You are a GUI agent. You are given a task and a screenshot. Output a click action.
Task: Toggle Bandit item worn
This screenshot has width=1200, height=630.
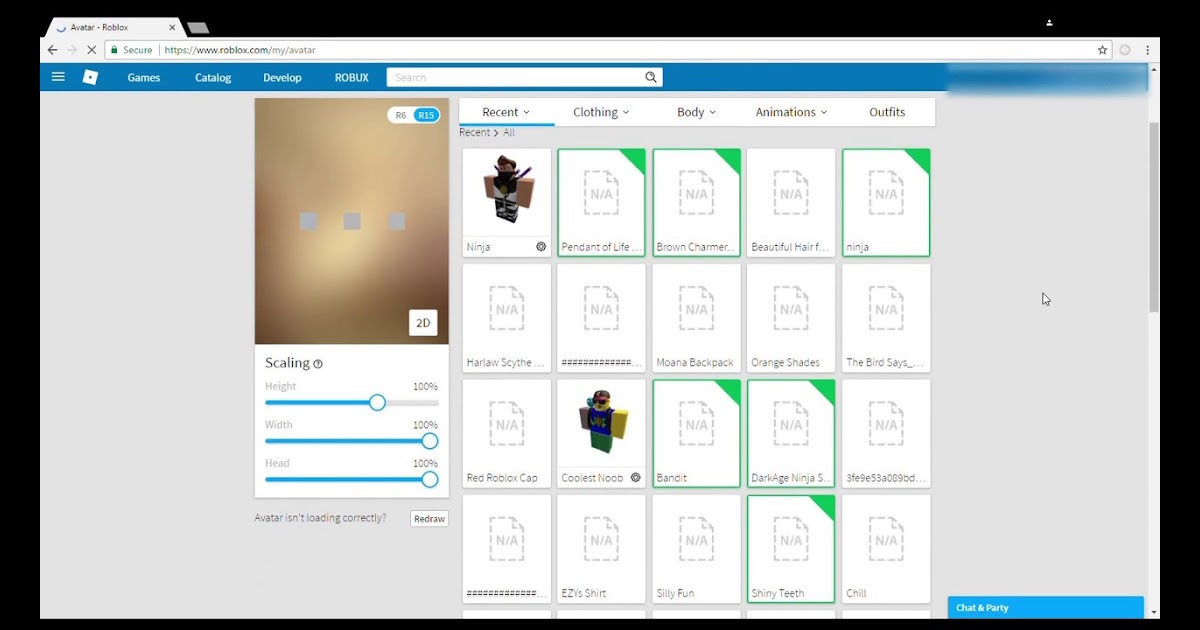pyautogui.click(x=696, y=433)
